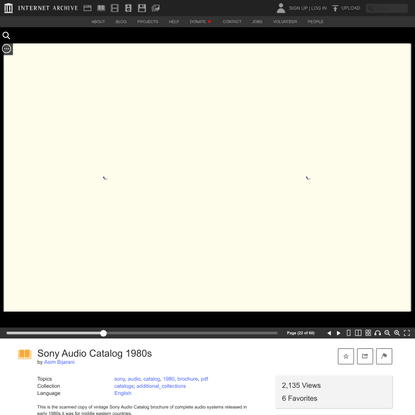415x415 pixels.
Task: Favorite this item with the star button
Action: (346, 356)
